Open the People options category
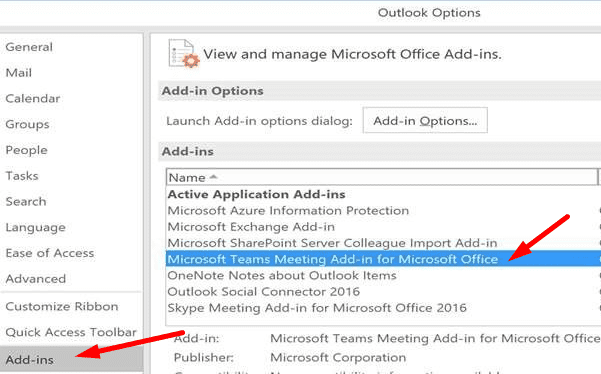Viewport: 601px width, 374px height. point(26,150)
